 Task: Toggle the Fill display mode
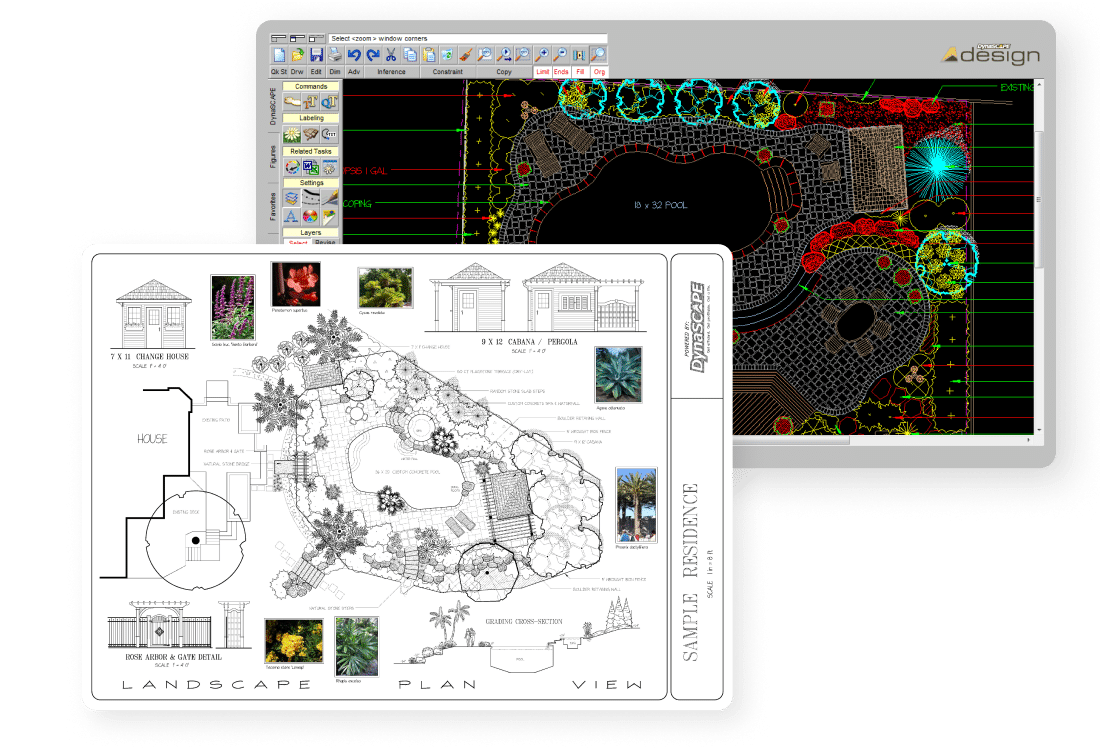(579, 71)
